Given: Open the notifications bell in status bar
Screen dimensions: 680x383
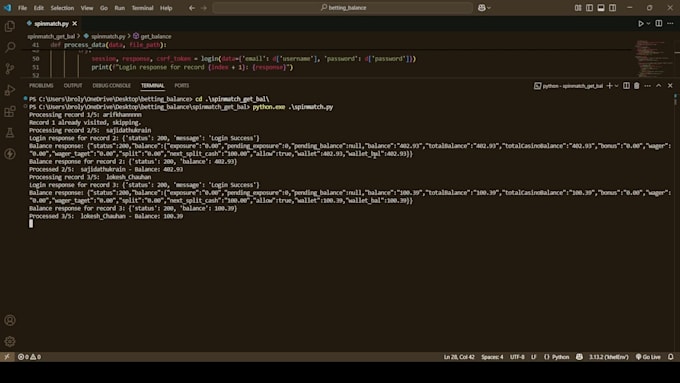Looking at the screenshot, I should (x=670, y=357).
